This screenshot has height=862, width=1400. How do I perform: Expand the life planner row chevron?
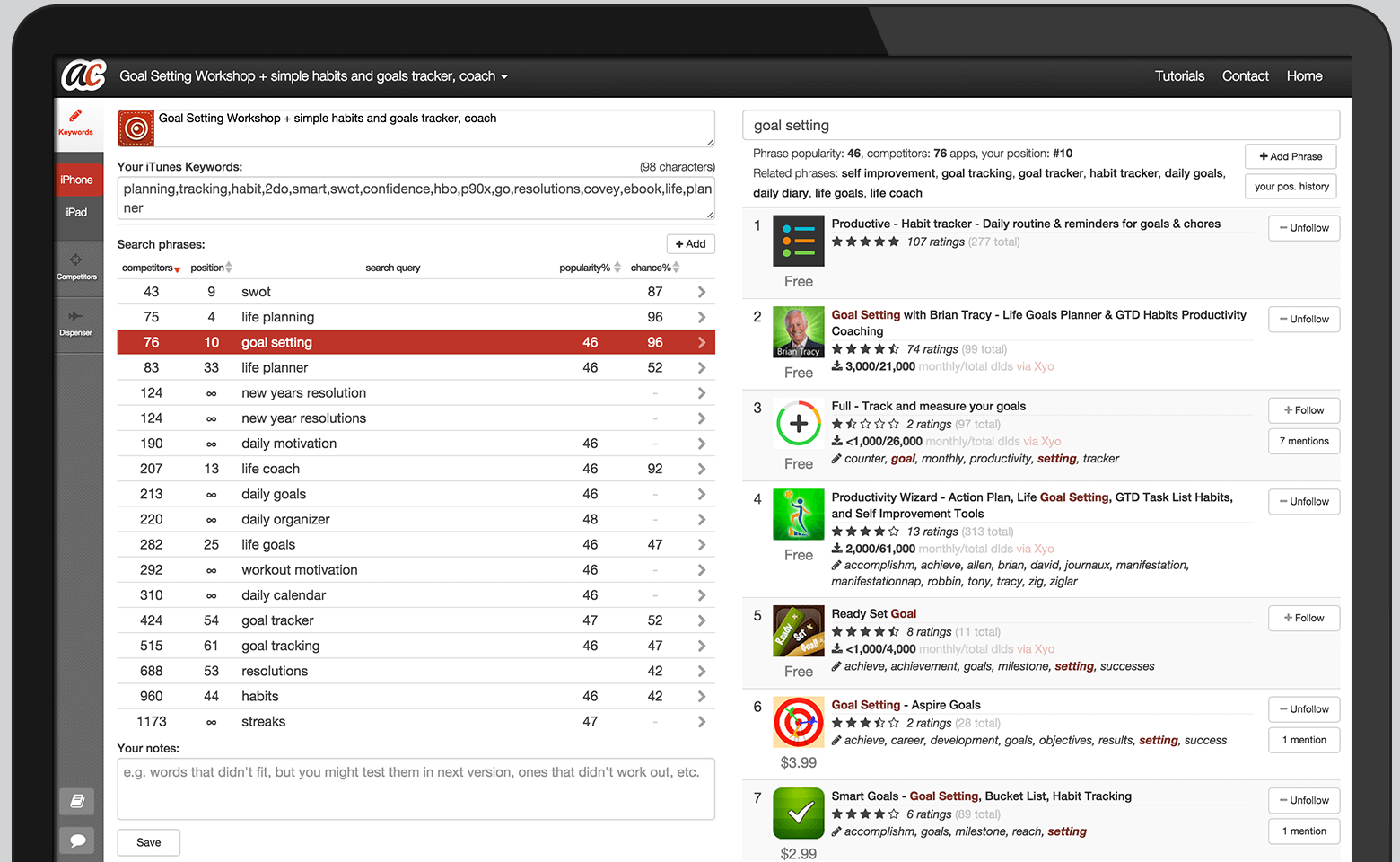702,367
